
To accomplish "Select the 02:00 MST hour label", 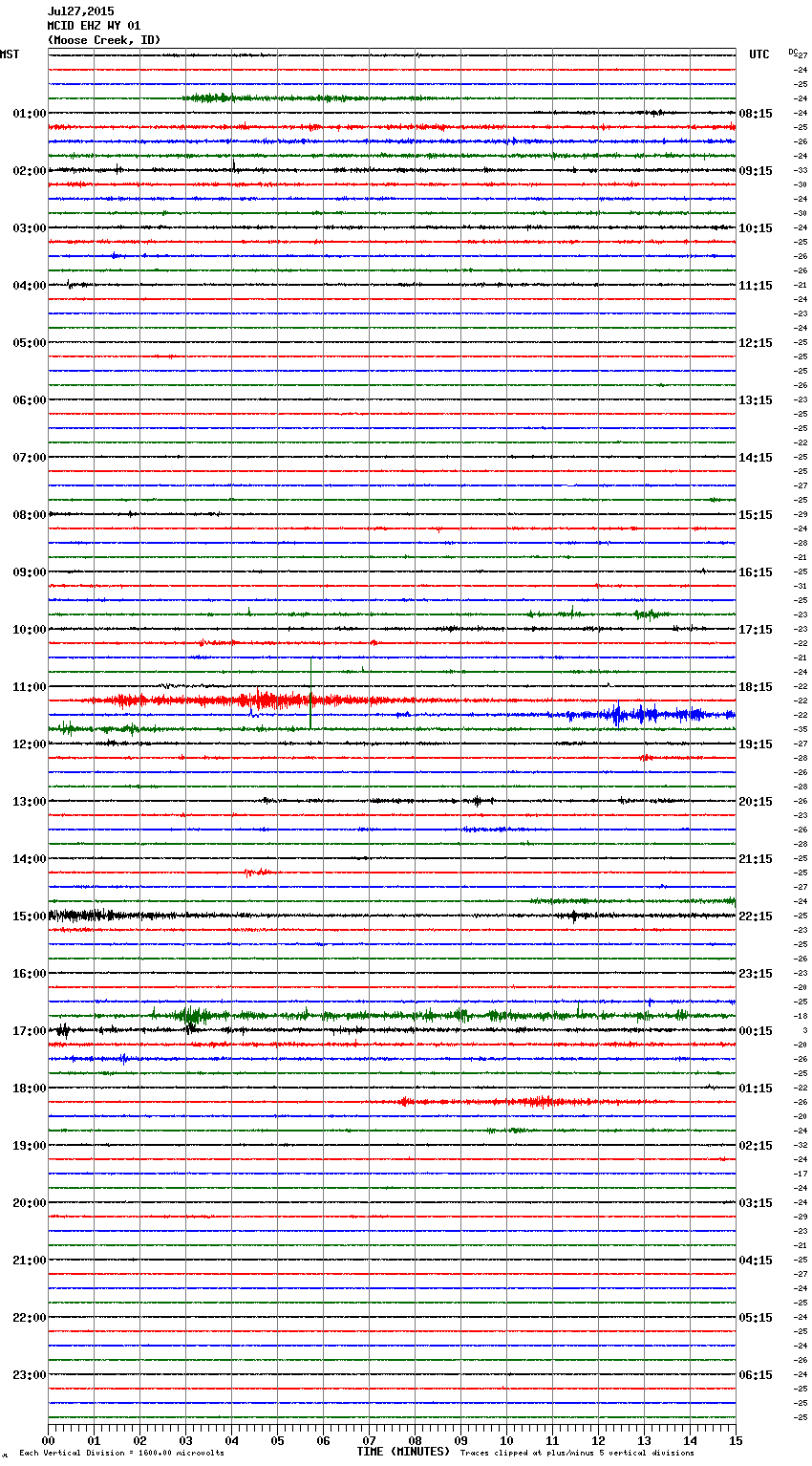I will [x=30, y=171].
